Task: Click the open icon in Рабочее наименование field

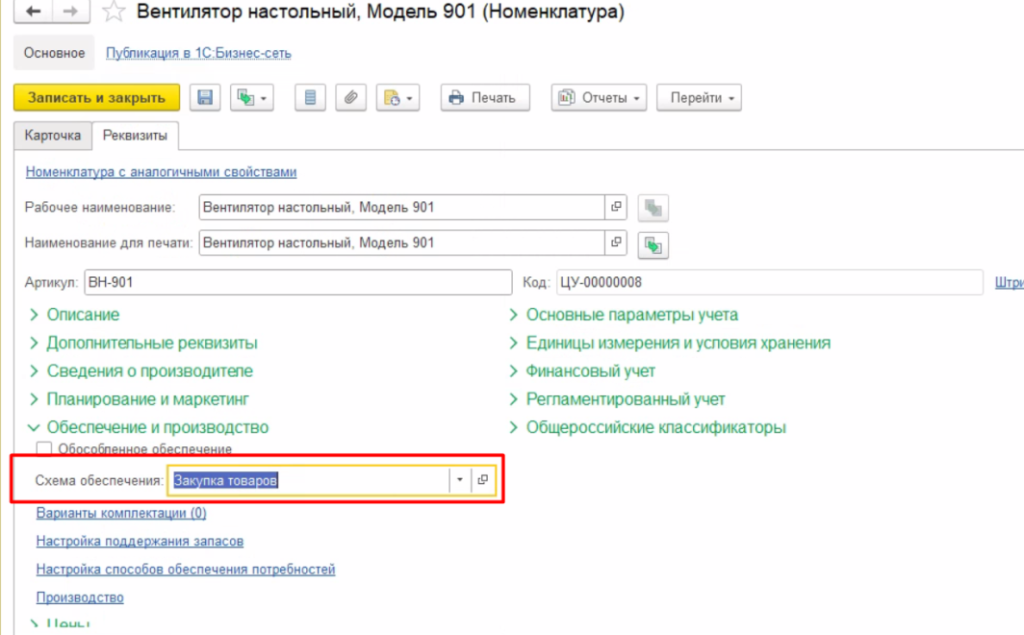Action: (x=617, y=208)
